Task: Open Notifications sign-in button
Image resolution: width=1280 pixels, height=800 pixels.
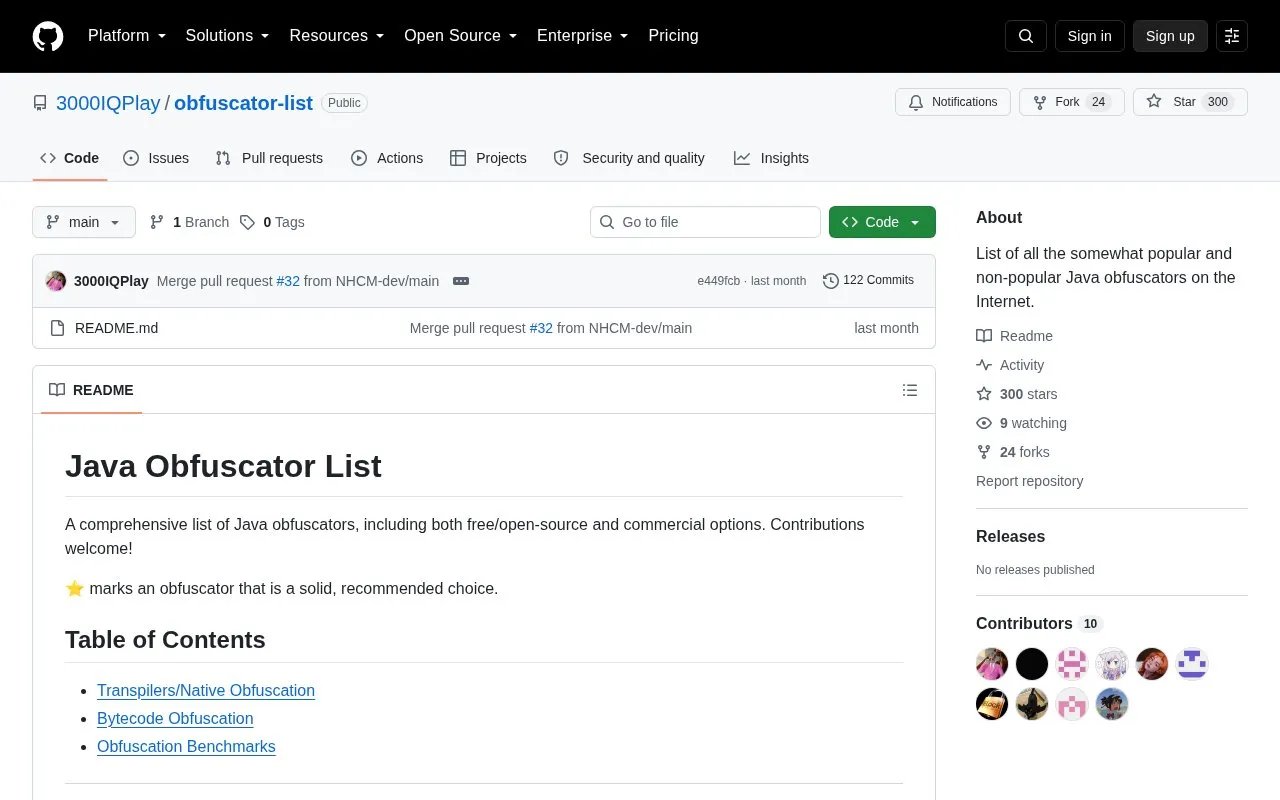Action: 953,102
